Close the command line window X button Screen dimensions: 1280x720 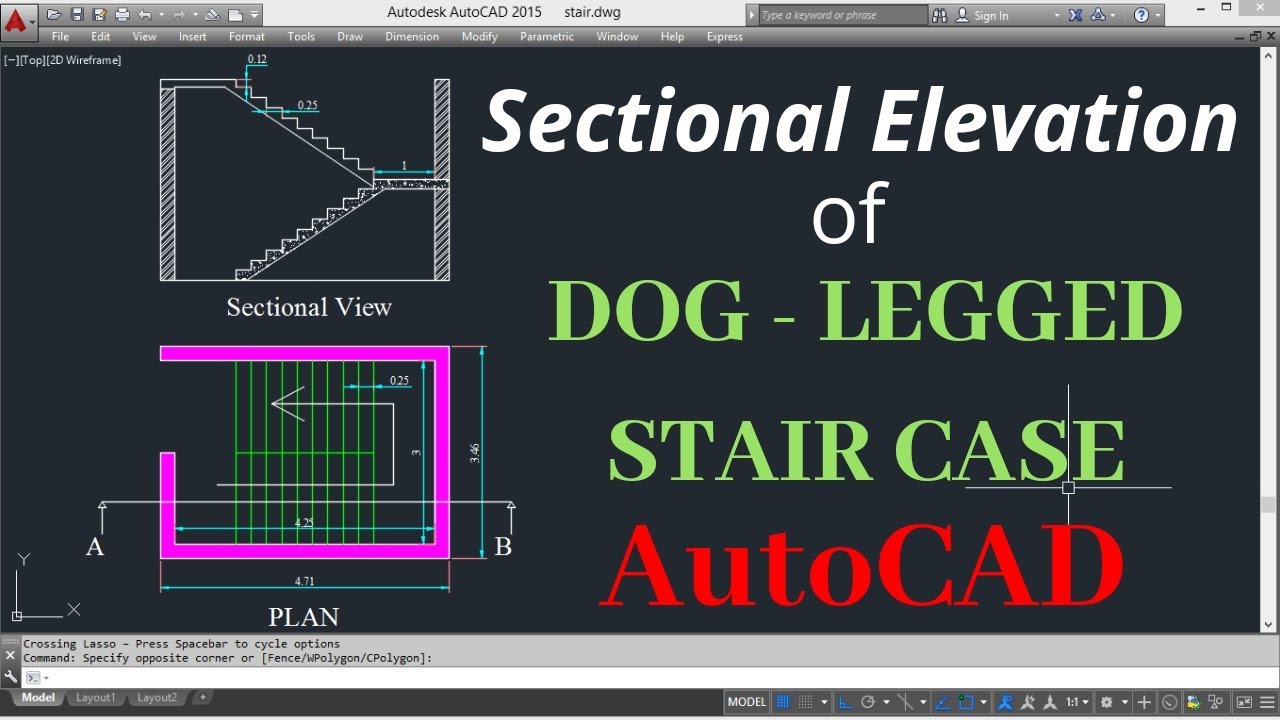(x=10, y=656)
